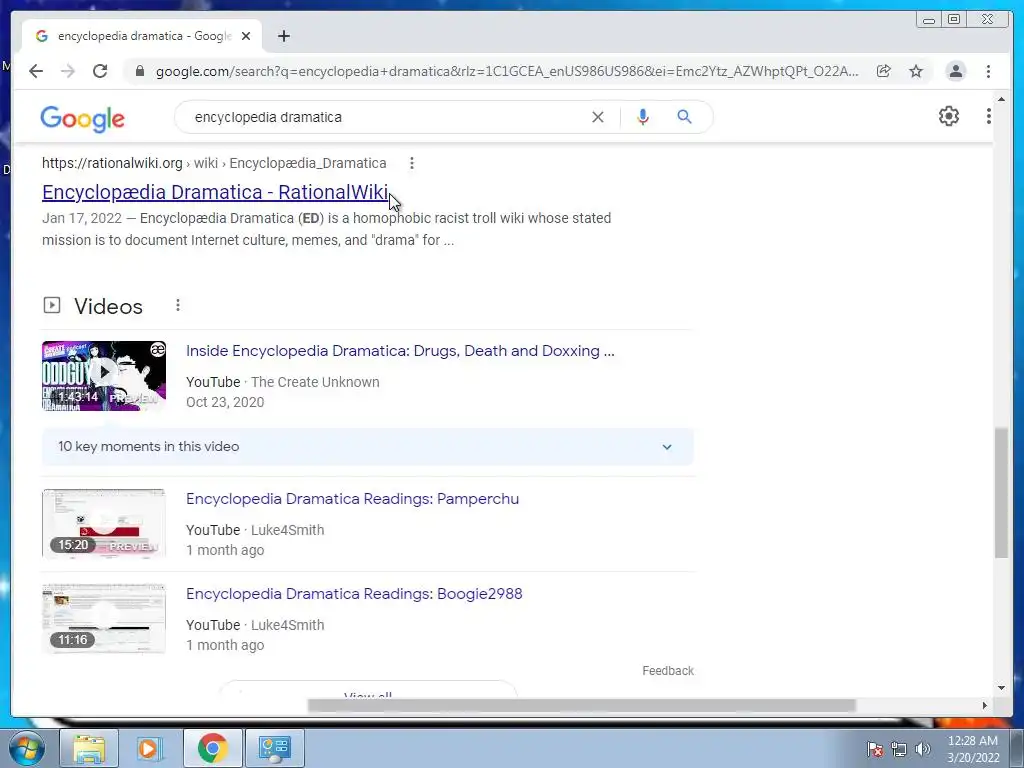Screen dimensions: 1024x768
Task: Open the volume control tray icon
Action: coord(923,748)
